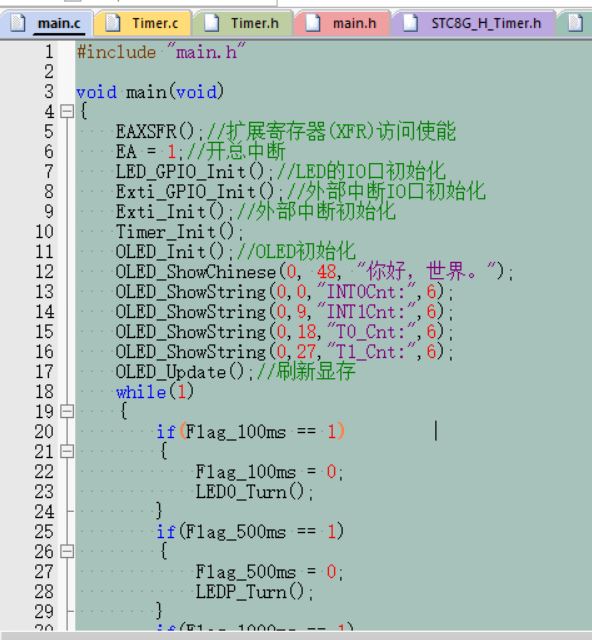
Task: Click the LEDP_Turn() call
Action: point(254,592)
